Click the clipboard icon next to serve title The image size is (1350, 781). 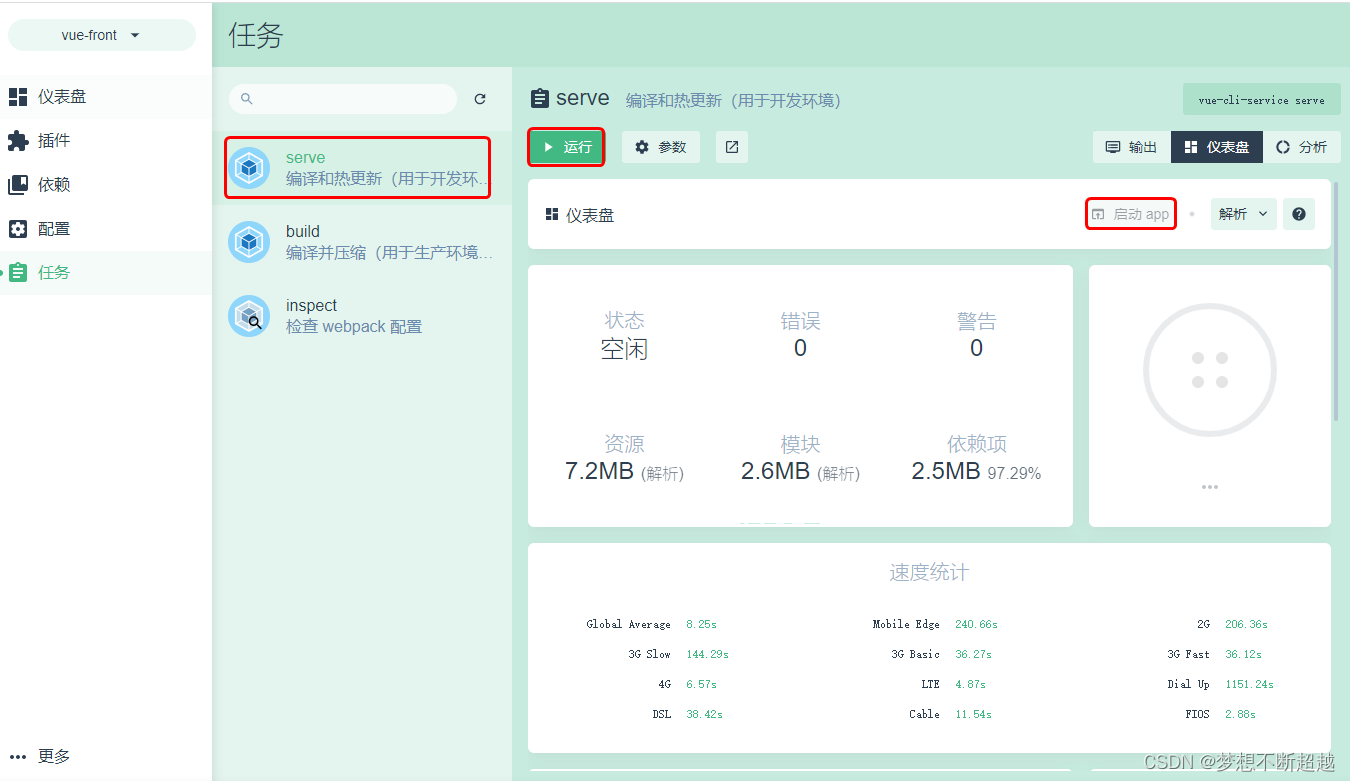(540, 99)
